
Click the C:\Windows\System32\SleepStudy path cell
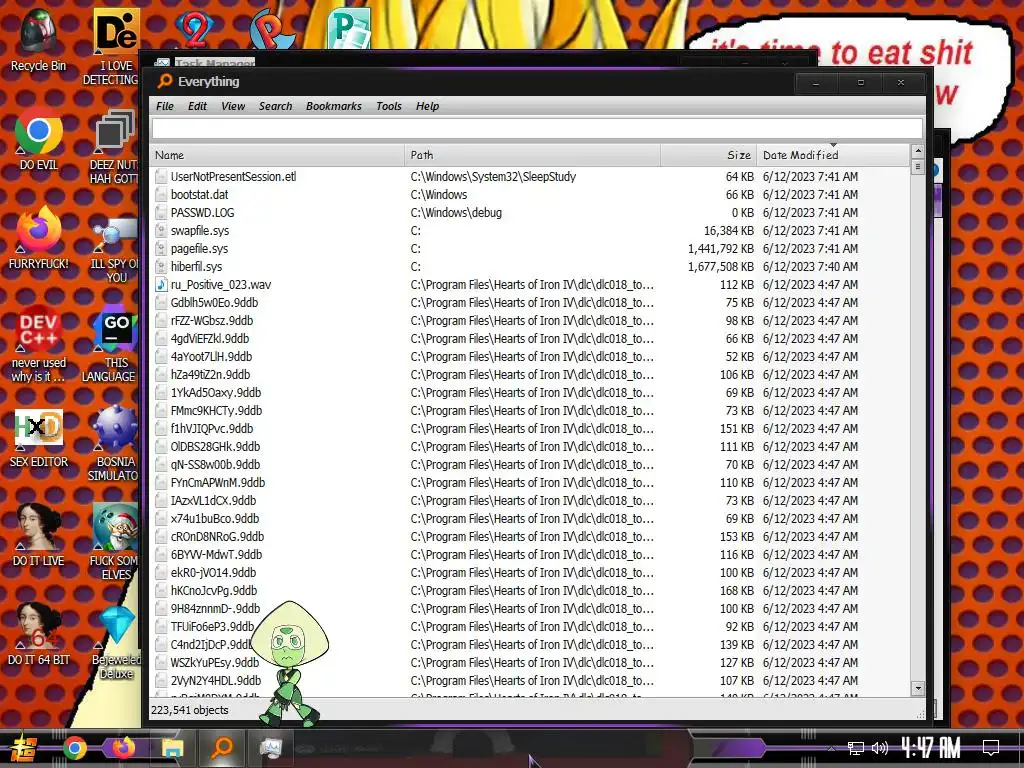click(x=493, y=176)
